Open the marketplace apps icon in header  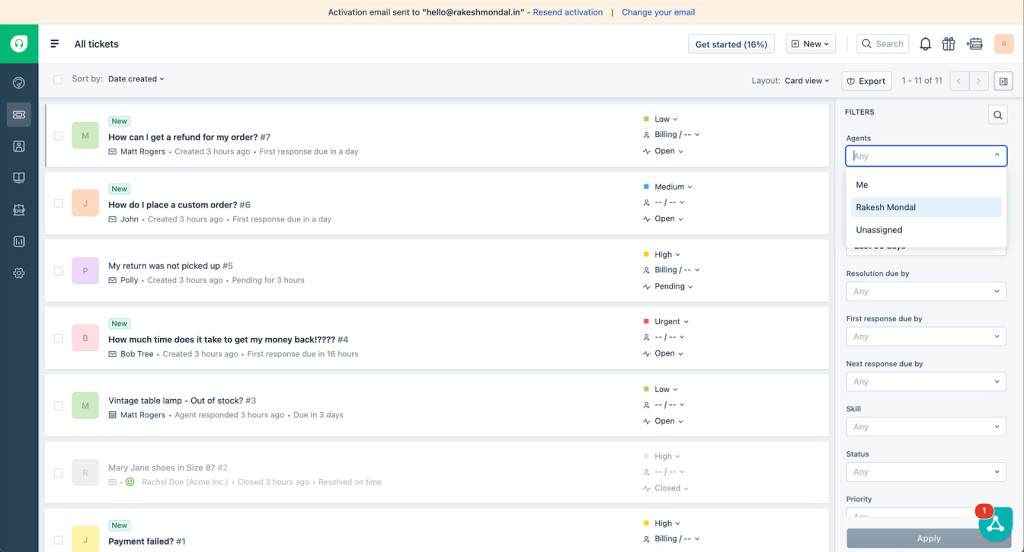(975, 44)
